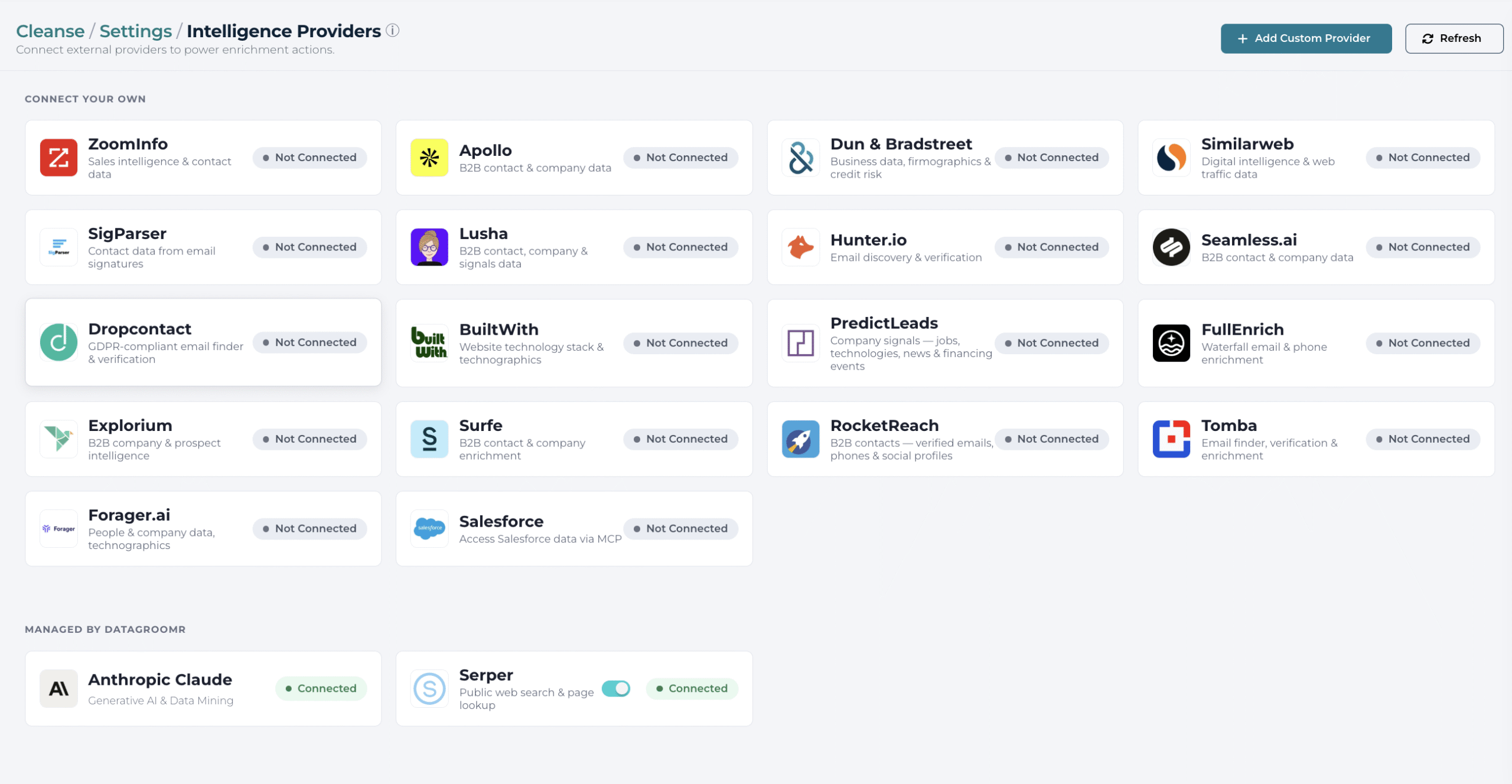This screenshot has width=1512, height=784.
Task: Click Surfe's Not Connected status badge
Action: click(681, 439)
